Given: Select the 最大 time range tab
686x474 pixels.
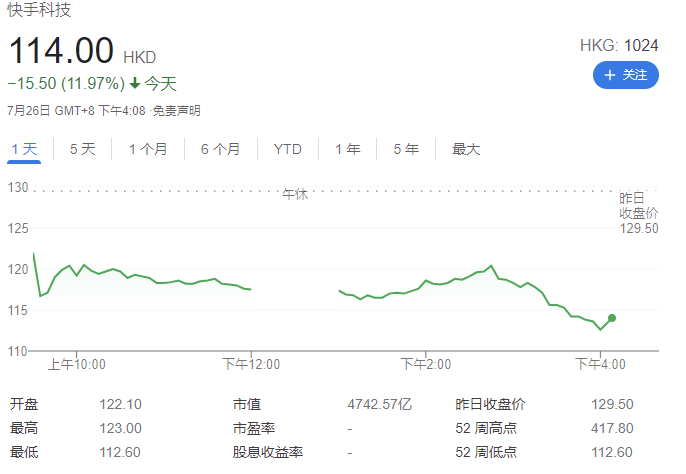Looking at the screenshot, I should 466,149.
